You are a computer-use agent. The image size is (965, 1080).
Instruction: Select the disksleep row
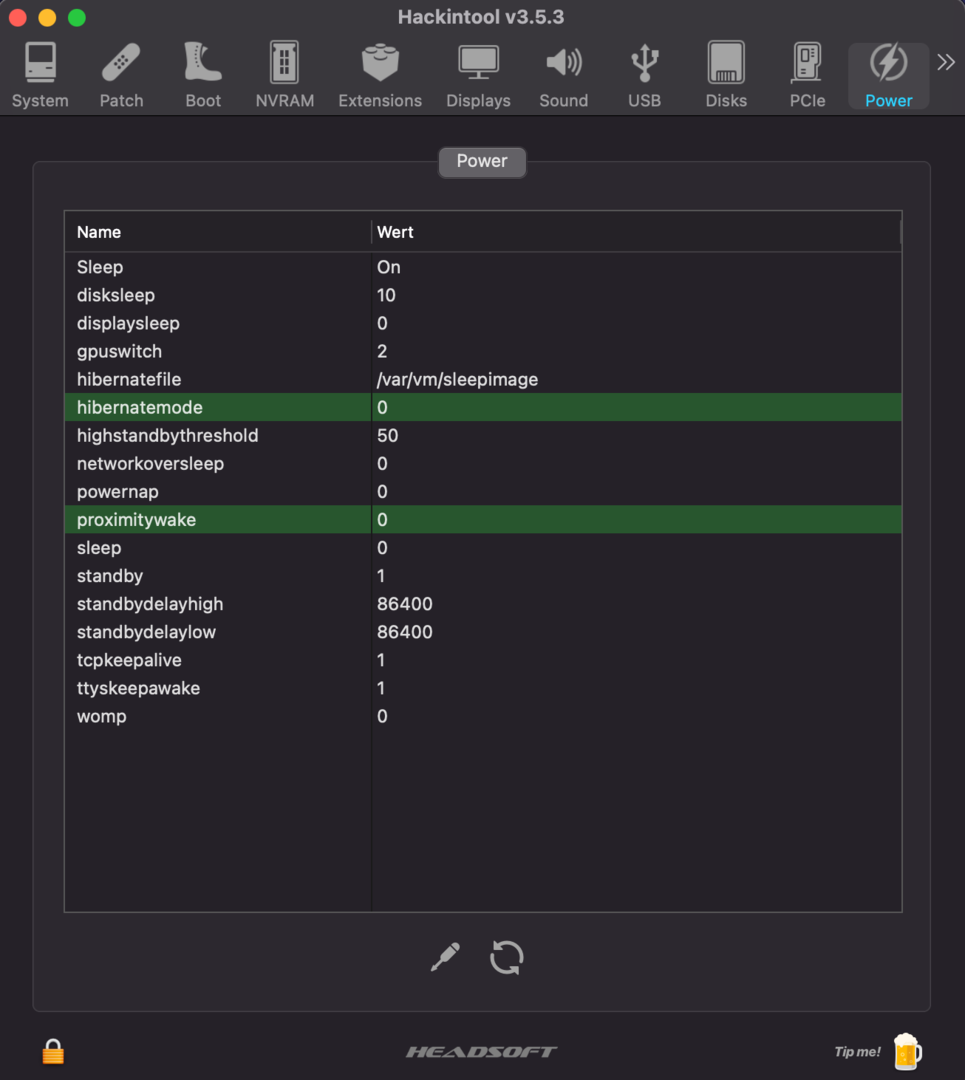[483, 295]
